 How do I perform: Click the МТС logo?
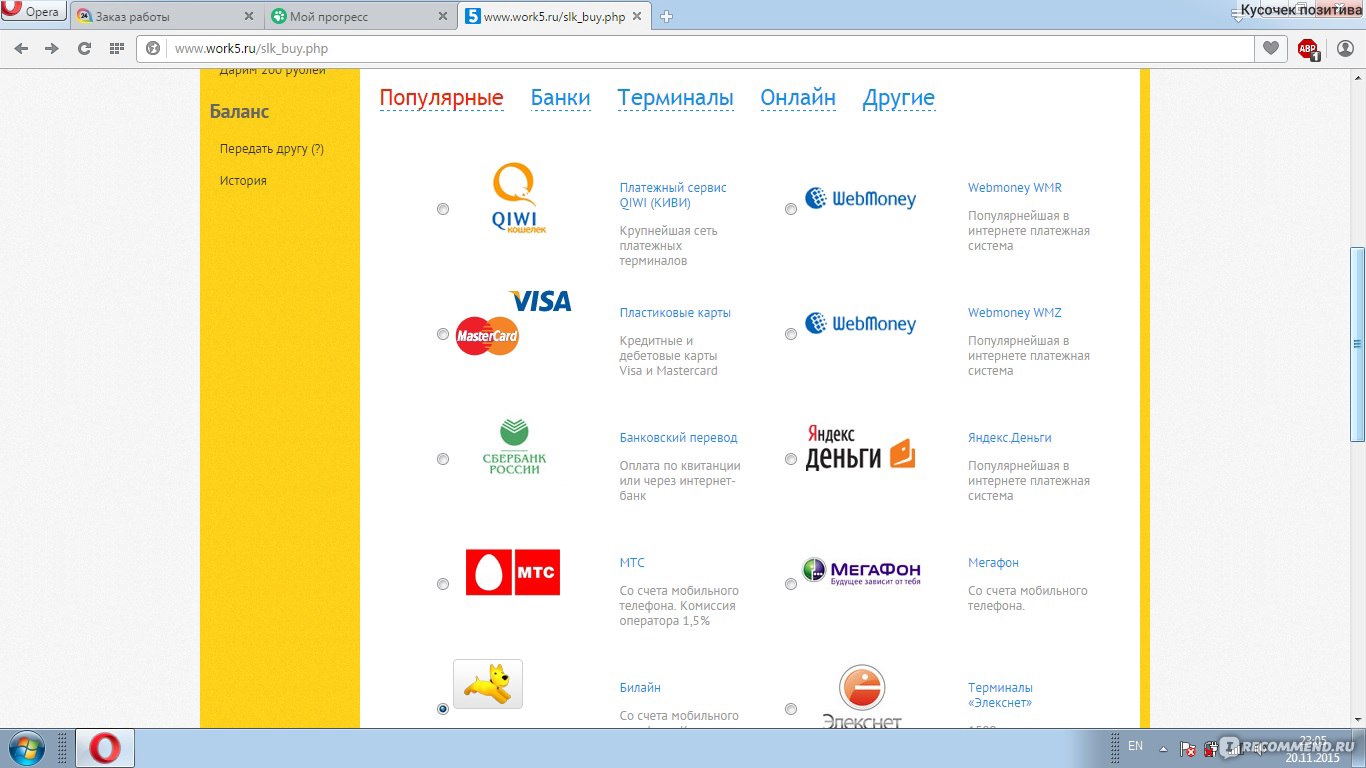click(513, 572)
